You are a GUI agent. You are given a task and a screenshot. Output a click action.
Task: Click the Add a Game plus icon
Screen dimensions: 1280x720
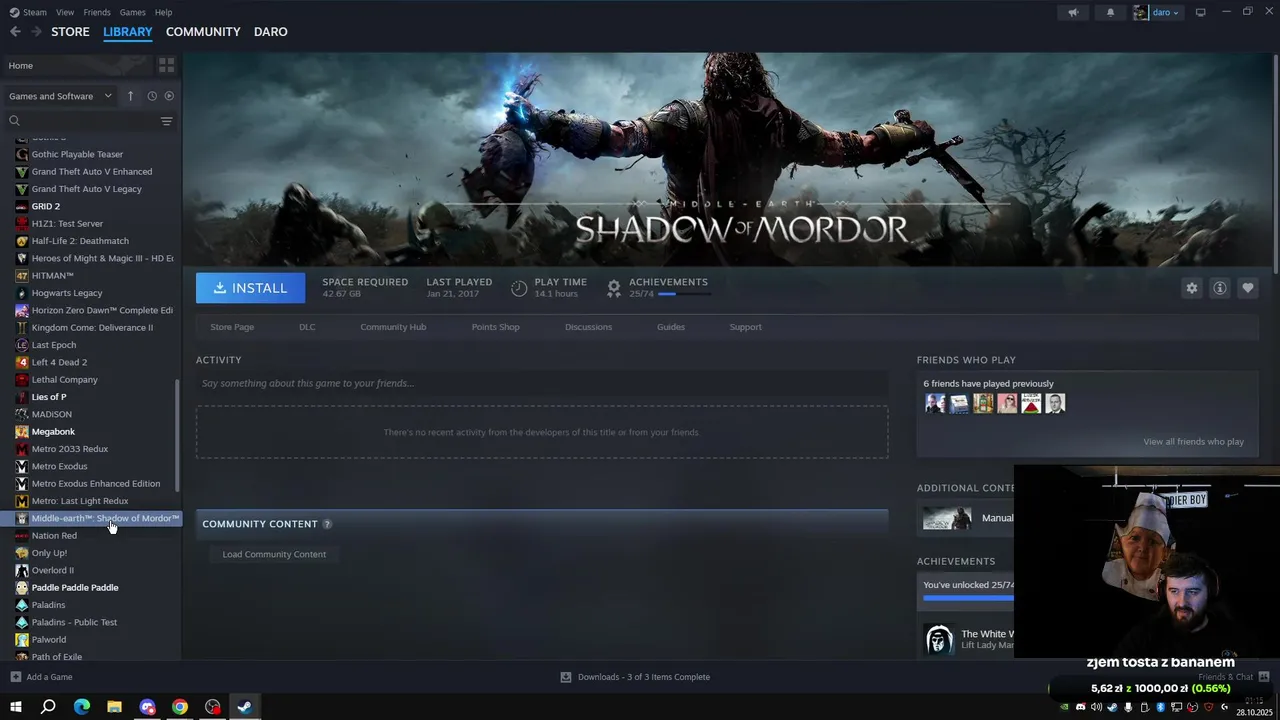(15, 677)
